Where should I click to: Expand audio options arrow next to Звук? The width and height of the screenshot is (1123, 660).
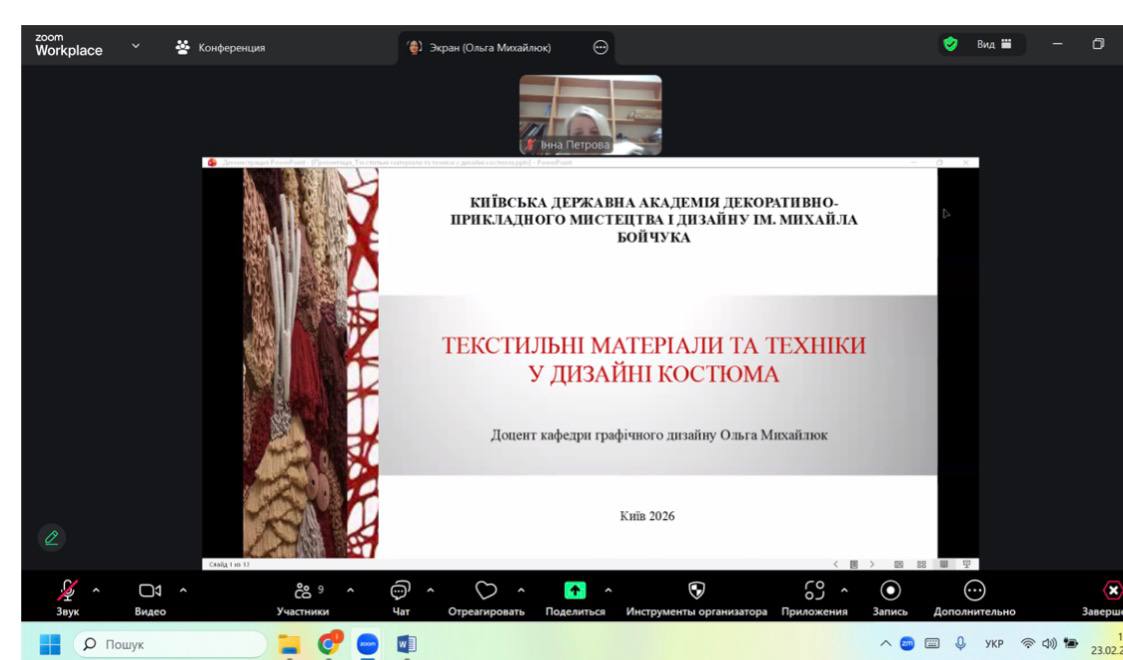(96, 590)
